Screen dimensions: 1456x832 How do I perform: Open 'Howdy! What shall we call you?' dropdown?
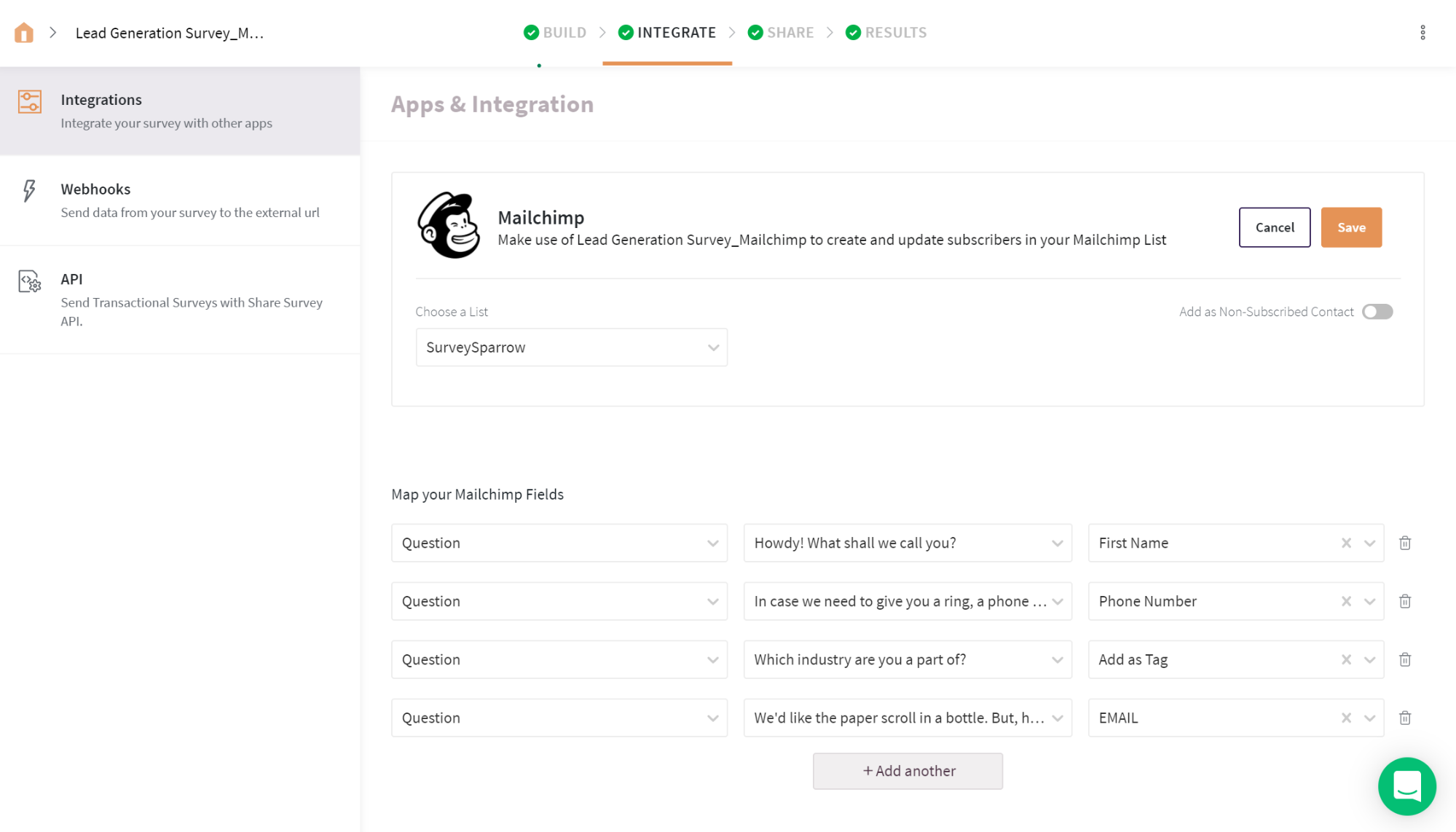point(907,543)
